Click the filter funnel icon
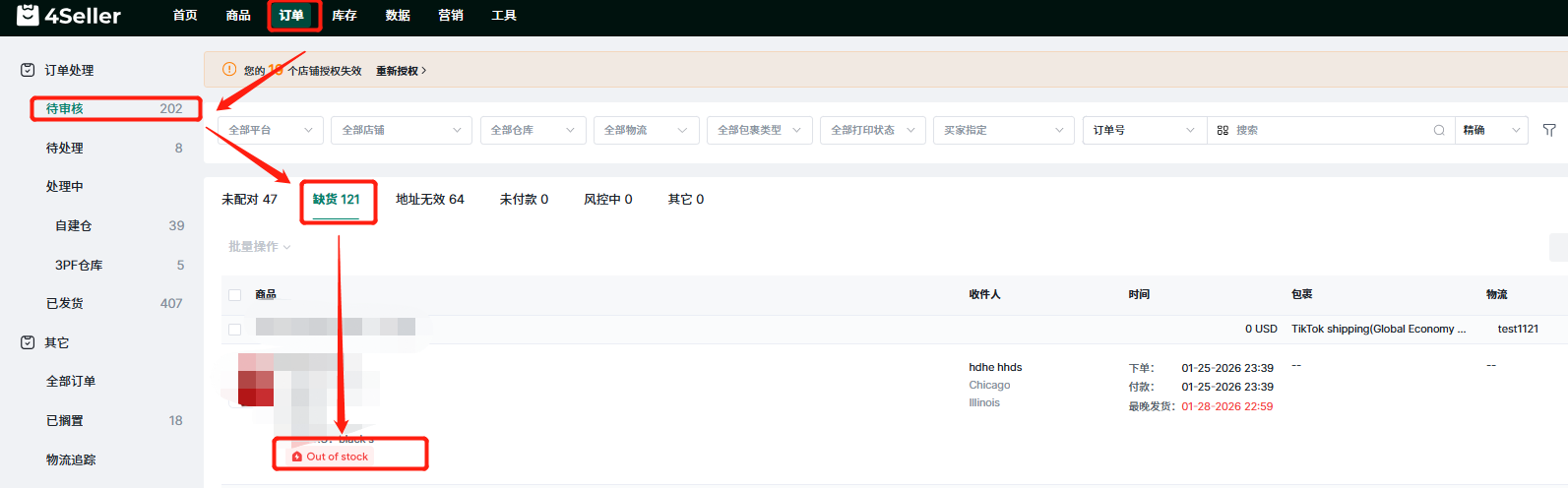 1549,130
